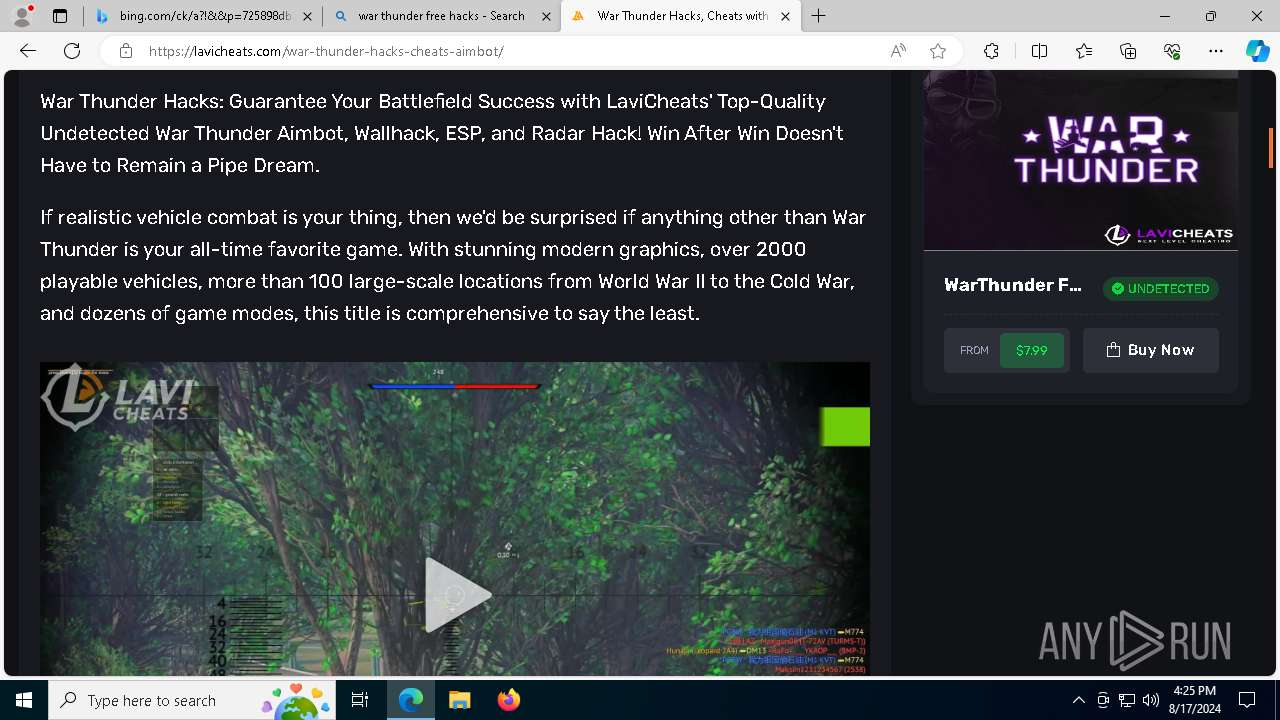The width and height of the screenshot is (1280, 720).
Task: Click the War Thunder product banner image
Action: (1080, 160)
